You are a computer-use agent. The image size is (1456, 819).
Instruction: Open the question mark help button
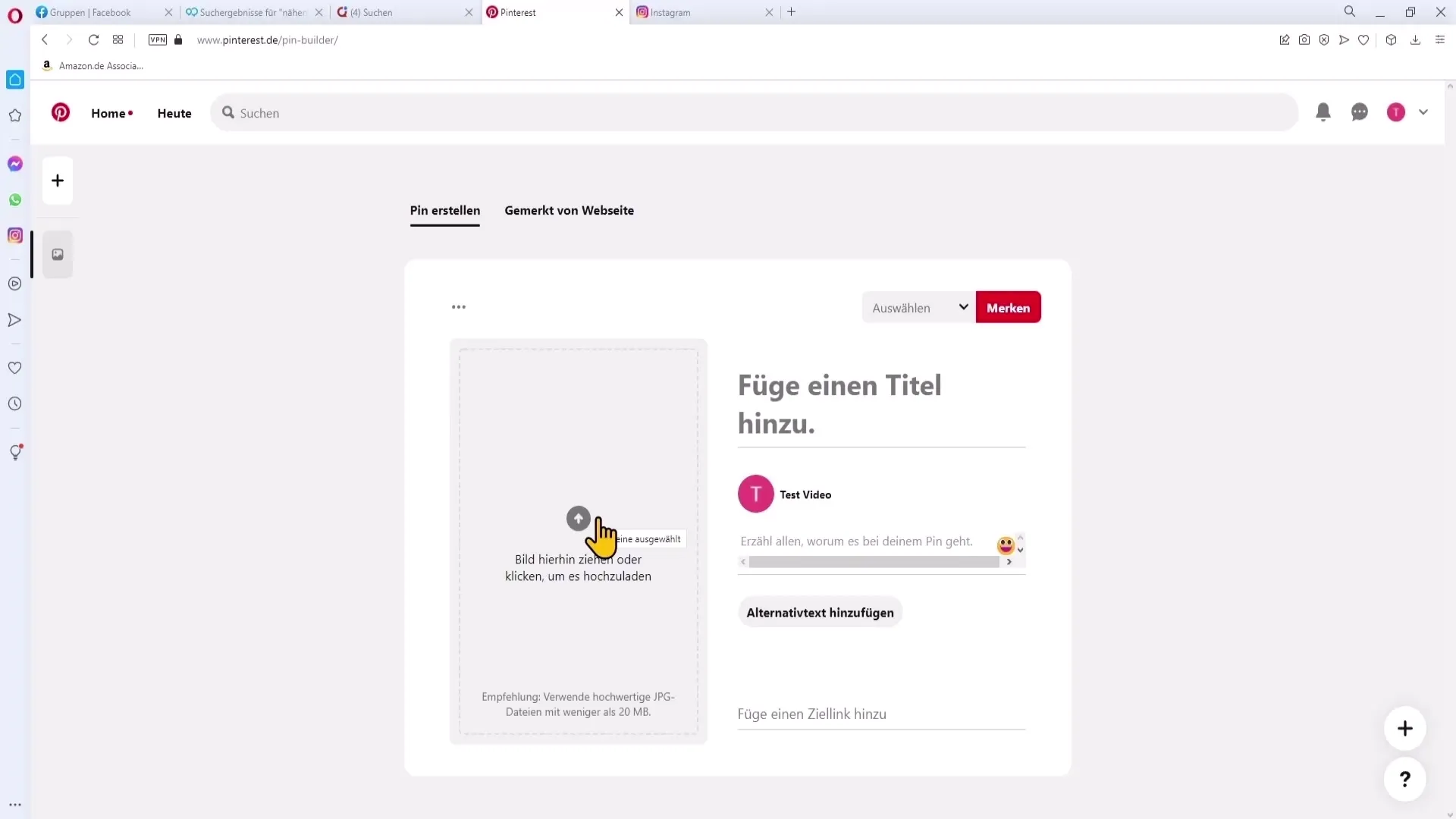pyautogui.click(x=1405, y=780)
